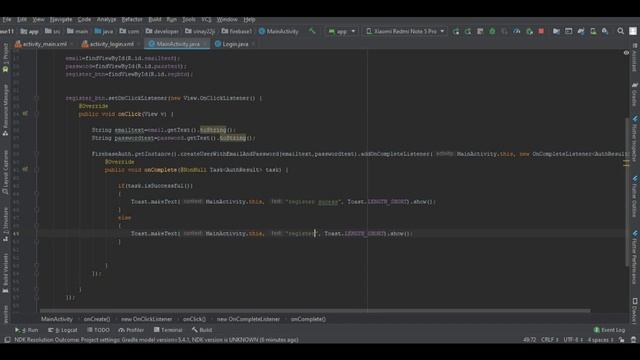Open the Event Log
Image resolution: width=640 pixels, height=360 pixels.
click(609, 330)
